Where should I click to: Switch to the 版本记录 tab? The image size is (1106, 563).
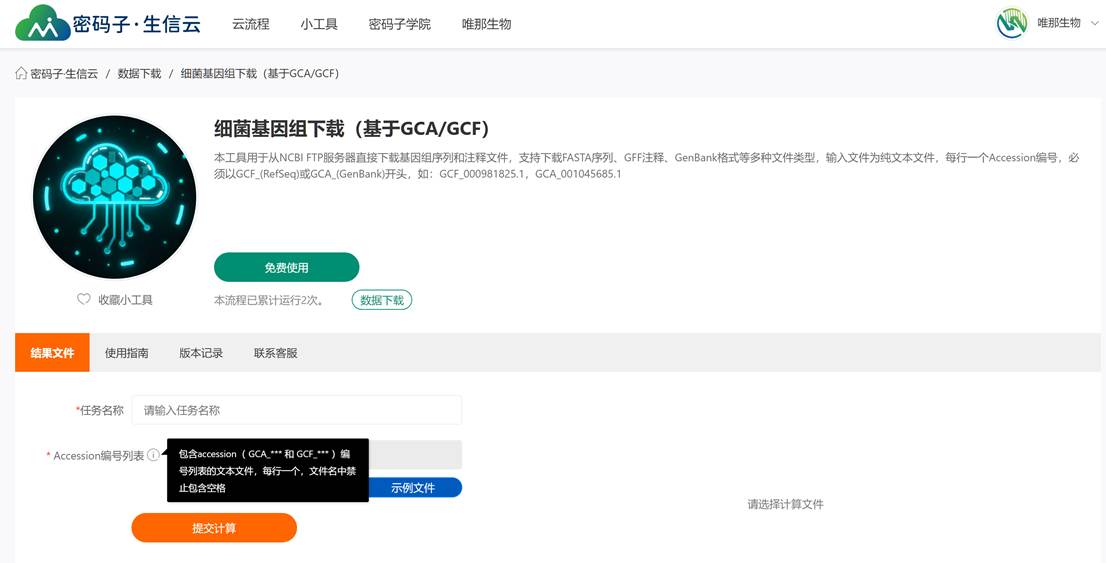pos(201,353)
